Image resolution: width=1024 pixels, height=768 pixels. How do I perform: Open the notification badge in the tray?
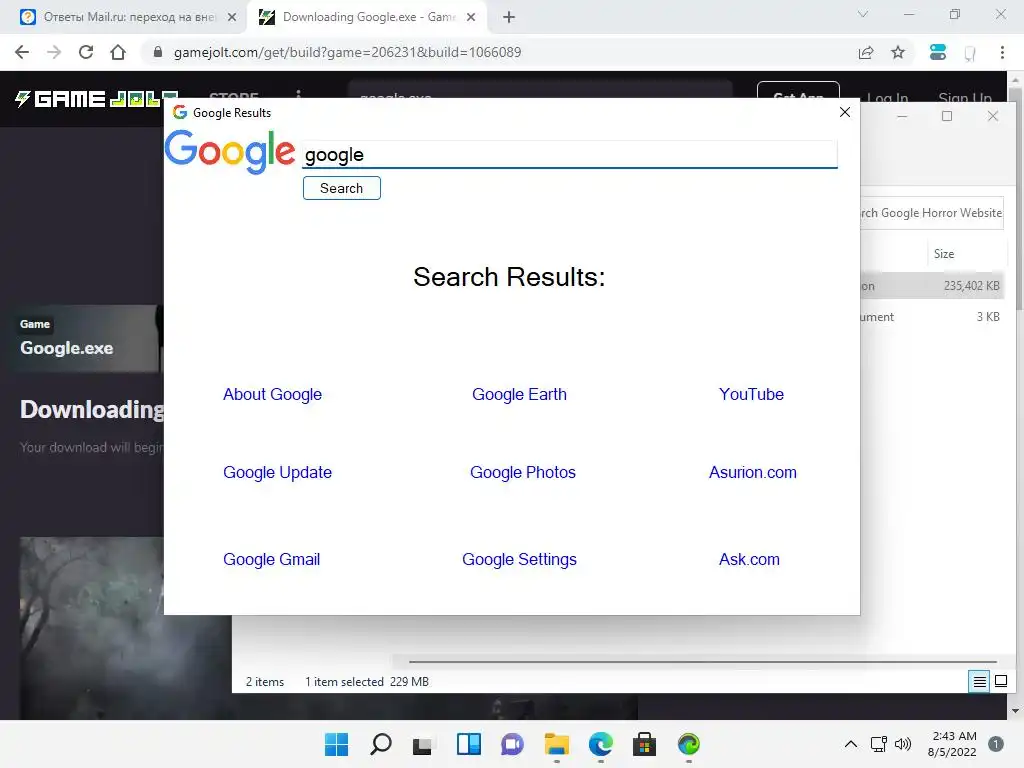pyautogui.click(x=996, y=744)
